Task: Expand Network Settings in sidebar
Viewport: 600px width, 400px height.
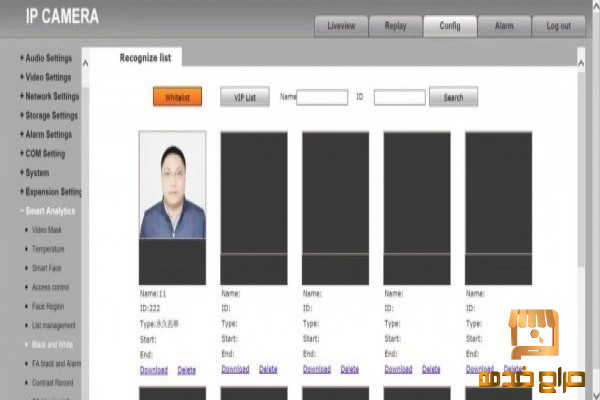Action: point(49,96)
